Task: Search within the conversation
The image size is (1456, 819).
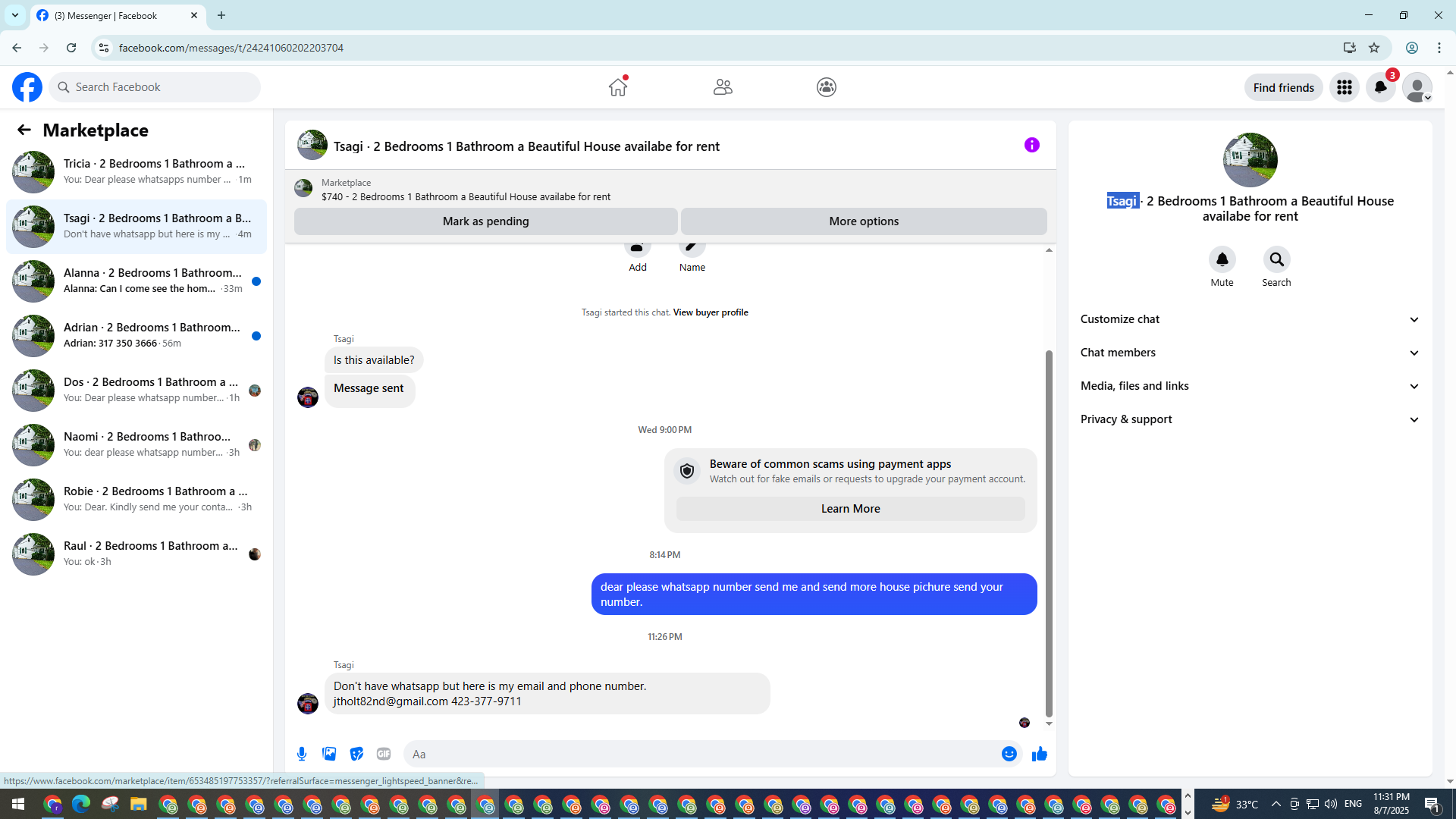Action: tap(1276, 260)
